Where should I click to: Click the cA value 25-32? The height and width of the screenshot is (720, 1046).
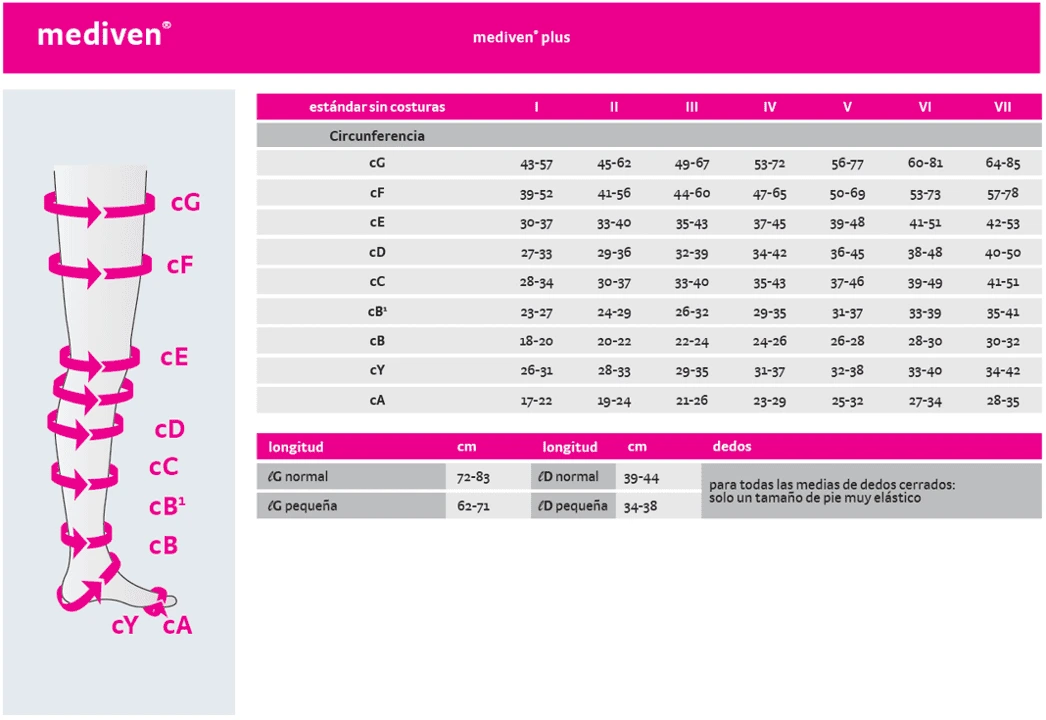tap(847, 401)
